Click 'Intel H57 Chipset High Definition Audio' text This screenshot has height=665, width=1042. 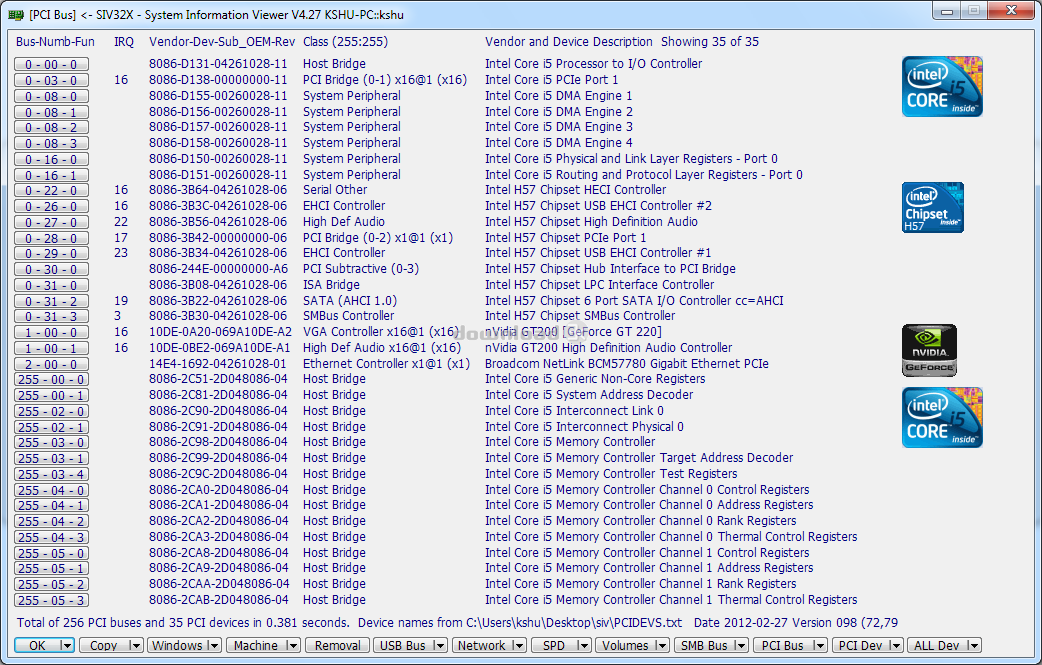[591, 222]
